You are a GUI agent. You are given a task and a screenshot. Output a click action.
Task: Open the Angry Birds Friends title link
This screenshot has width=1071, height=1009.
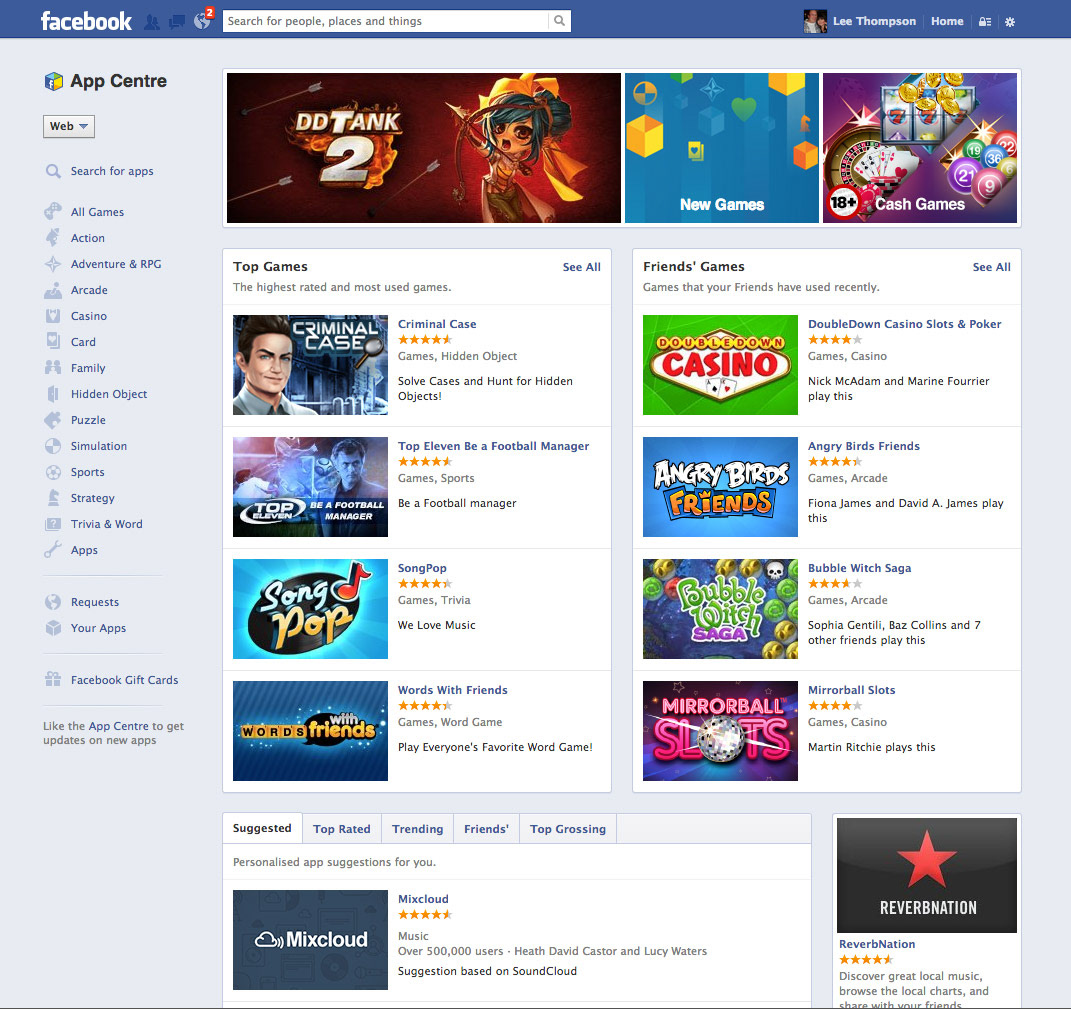[x=863, y=446]
